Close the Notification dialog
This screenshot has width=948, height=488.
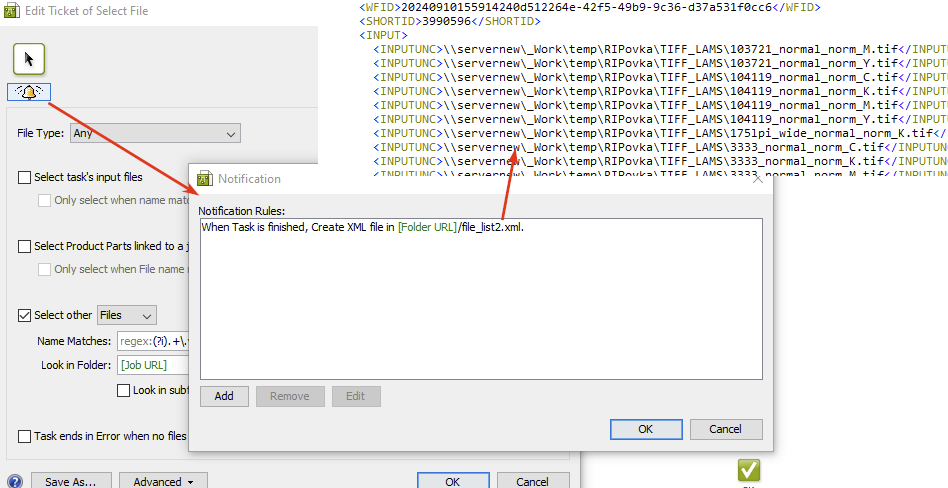tap(758, 179)
